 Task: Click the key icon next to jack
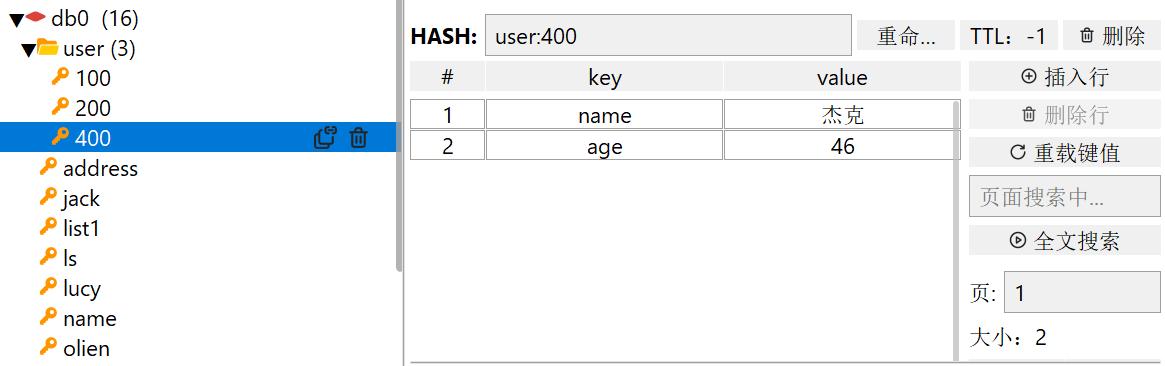pos(48,197)
